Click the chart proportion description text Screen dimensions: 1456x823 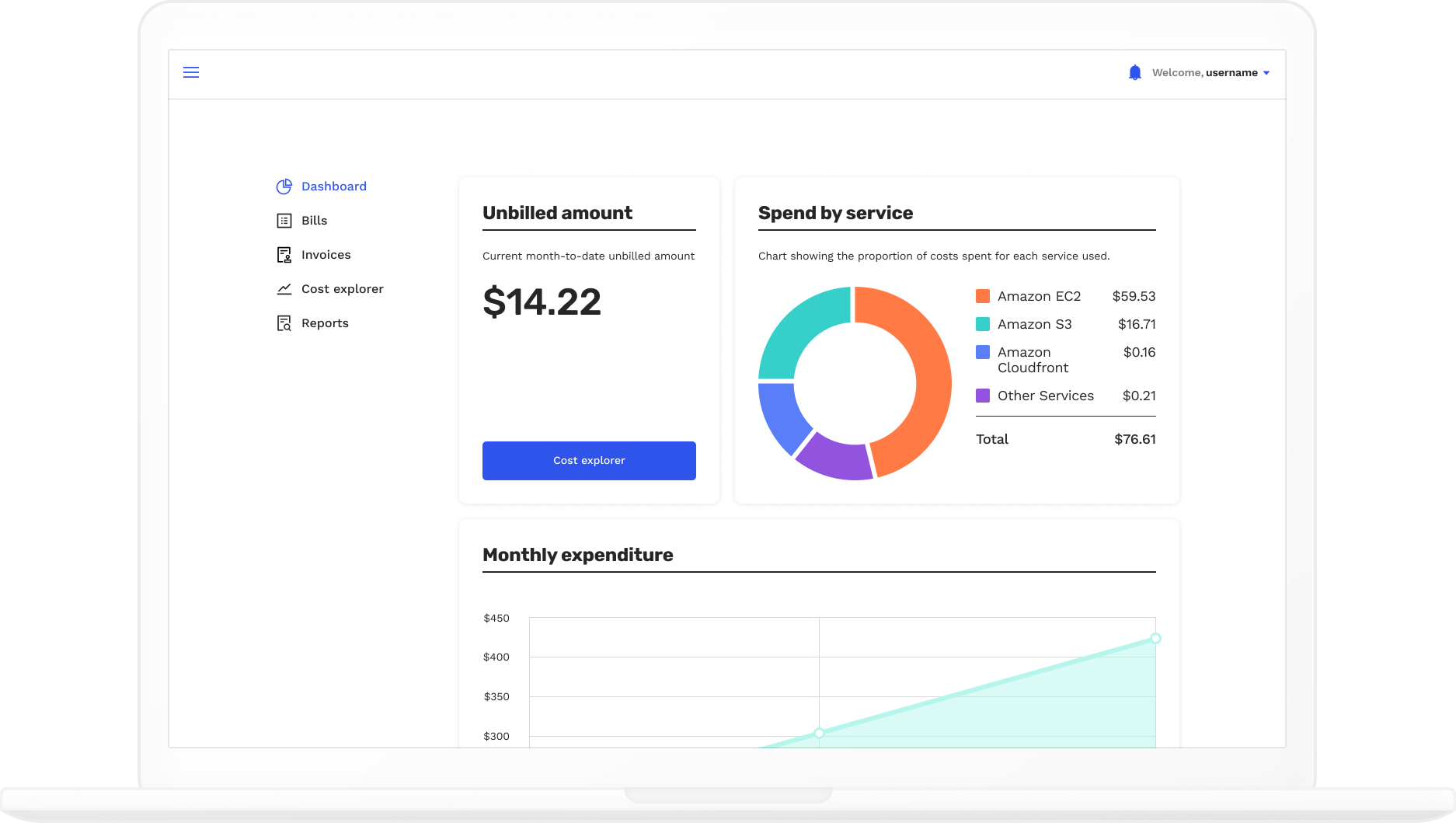click(x=934, y=256)
